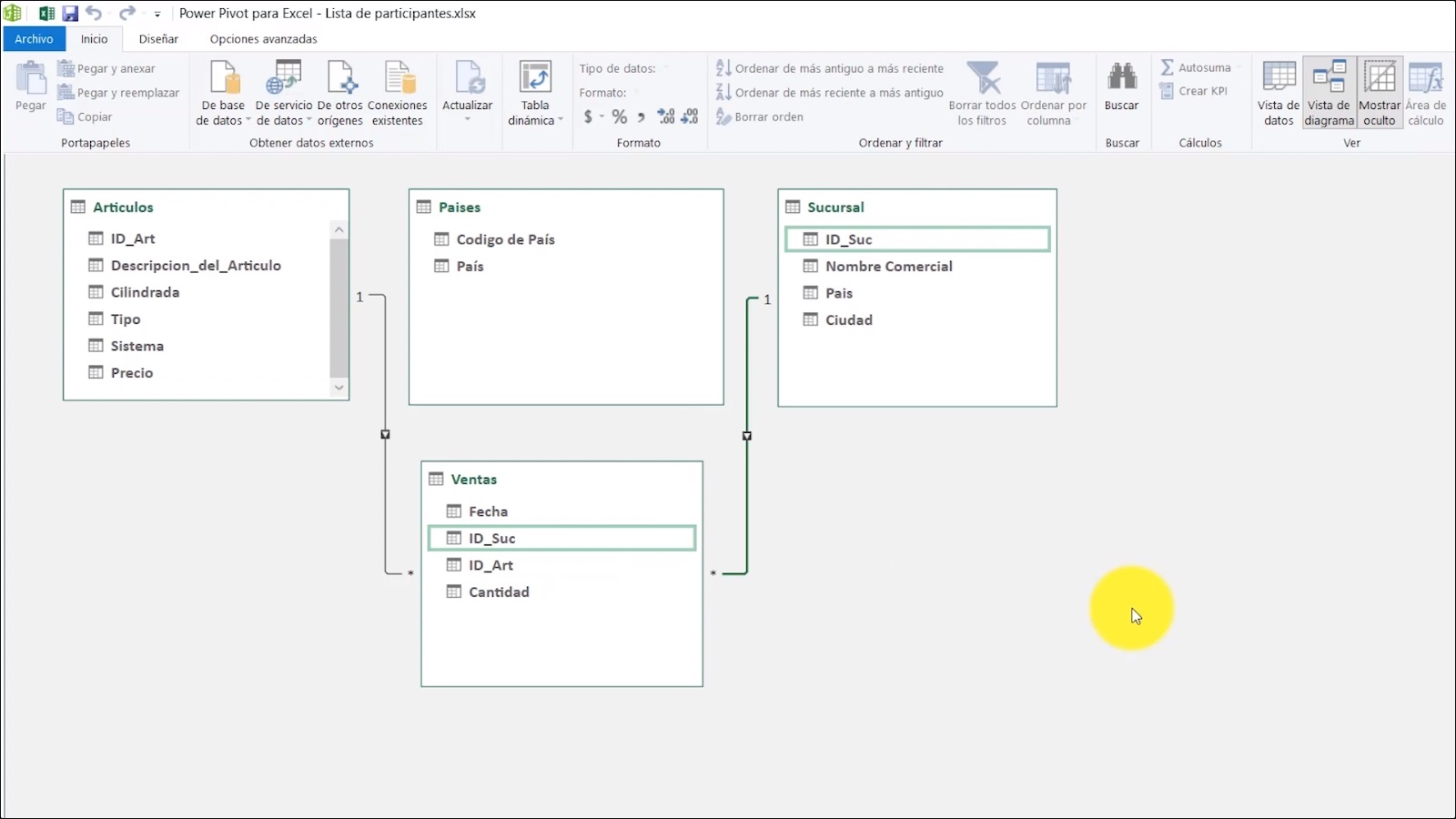Open the Tabla dinámica menu
The height and width of the screenshot is (819, 1456).
(535, 93)
